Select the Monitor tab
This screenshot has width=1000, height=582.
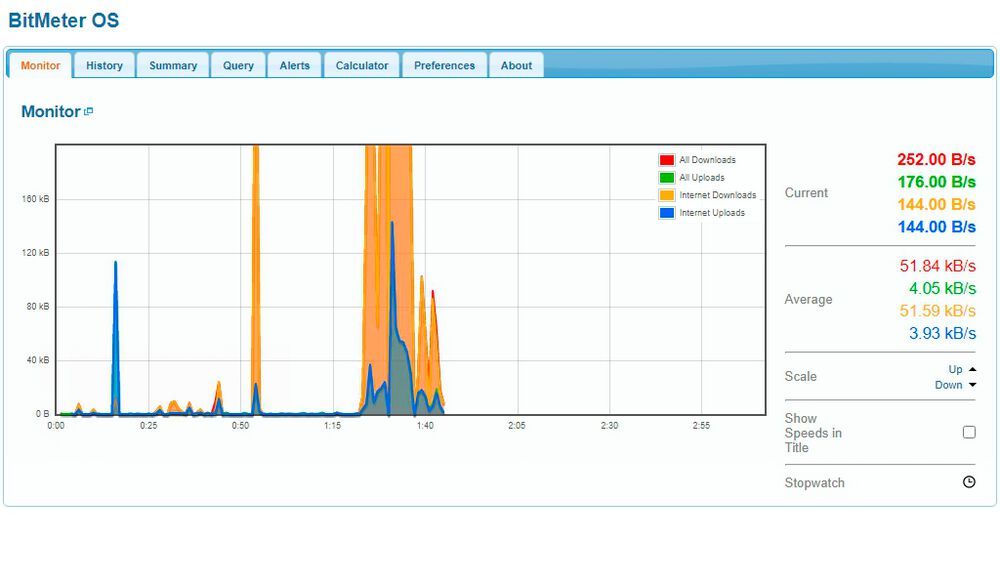pyautogui.click(x=41, y=66)
